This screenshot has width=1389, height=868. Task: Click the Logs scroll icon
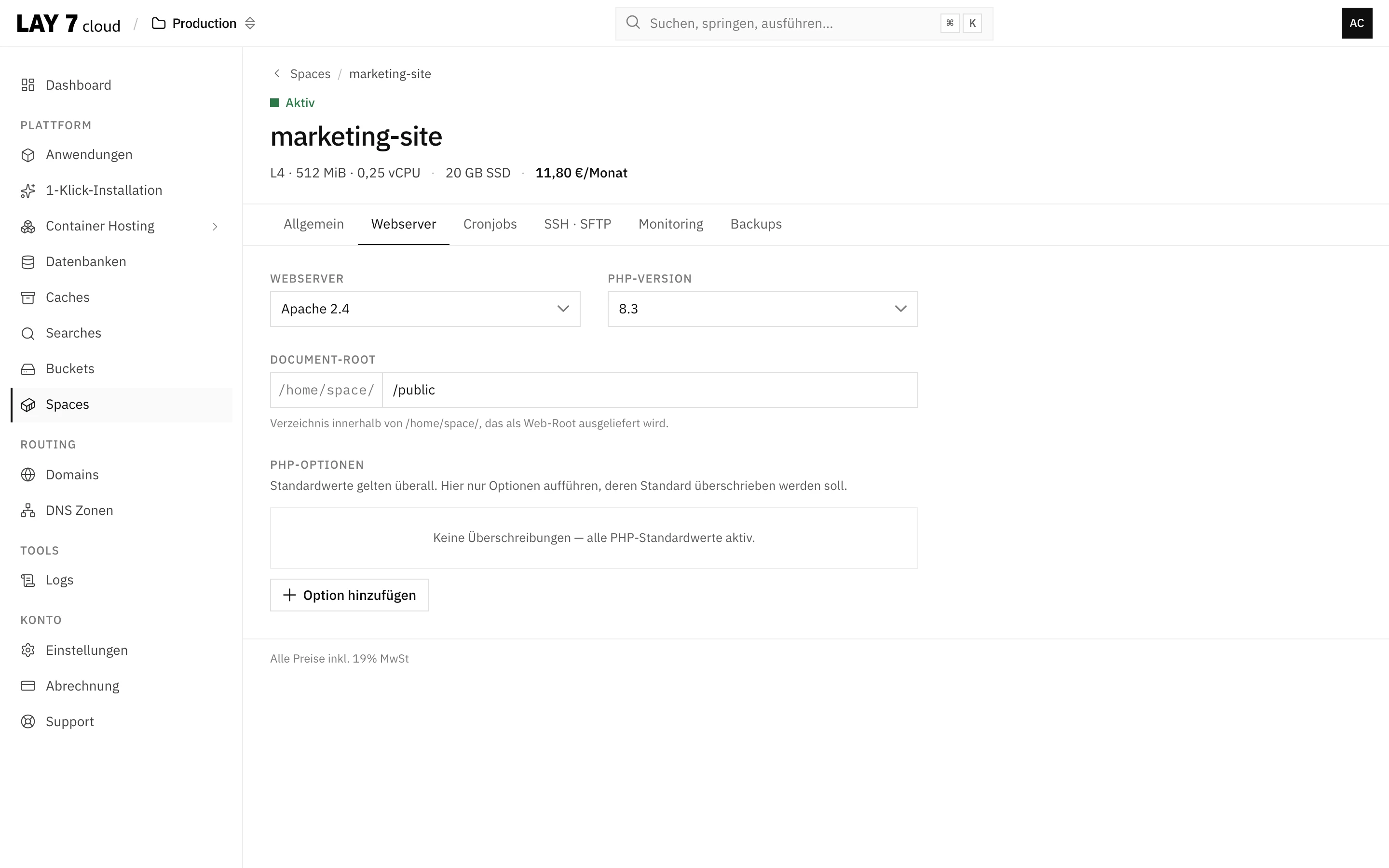pos(27,581)
